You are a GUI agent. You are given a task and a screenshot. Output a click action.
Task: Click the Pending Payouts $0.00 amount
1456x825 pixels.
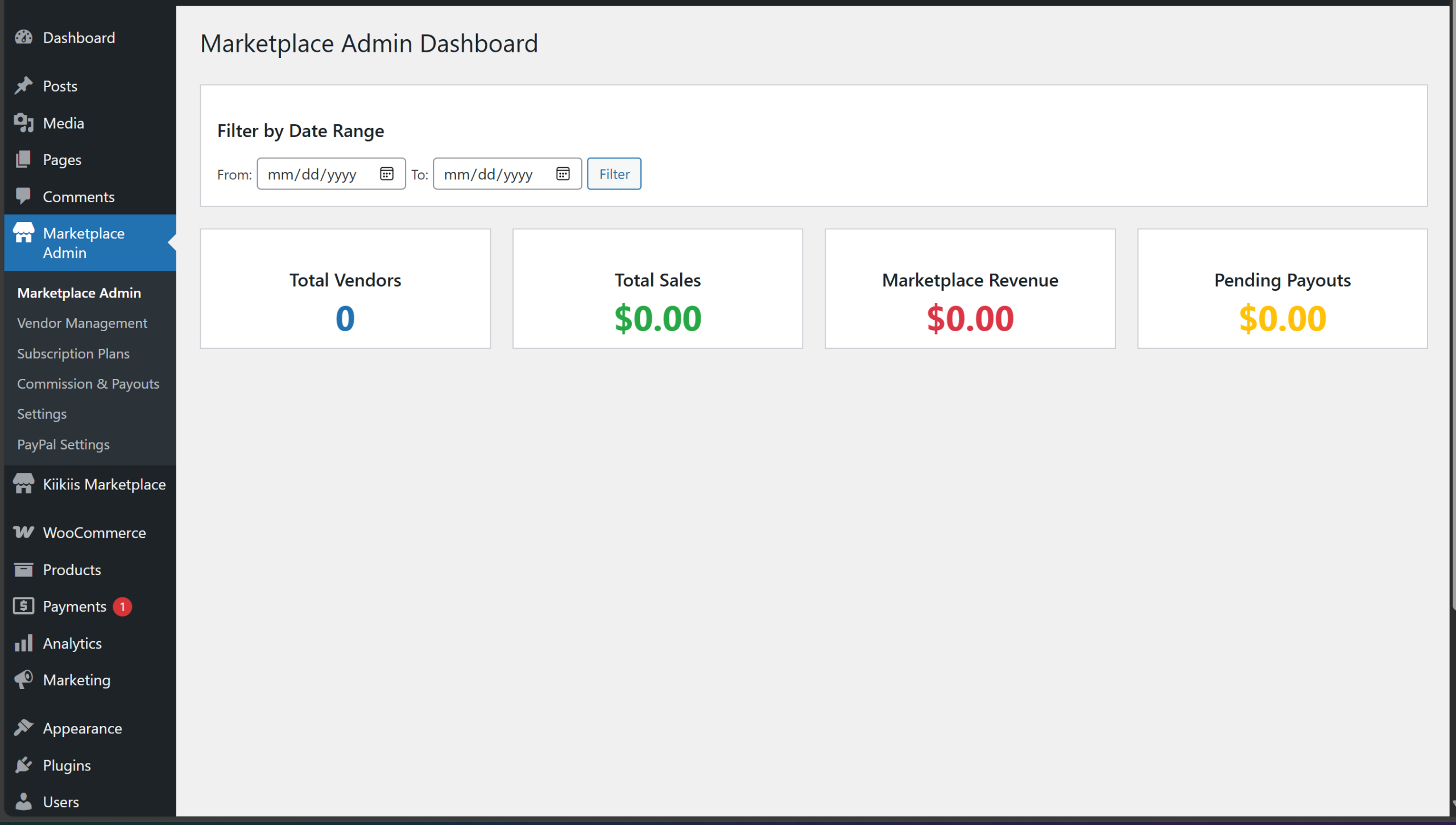(1283, 318)
